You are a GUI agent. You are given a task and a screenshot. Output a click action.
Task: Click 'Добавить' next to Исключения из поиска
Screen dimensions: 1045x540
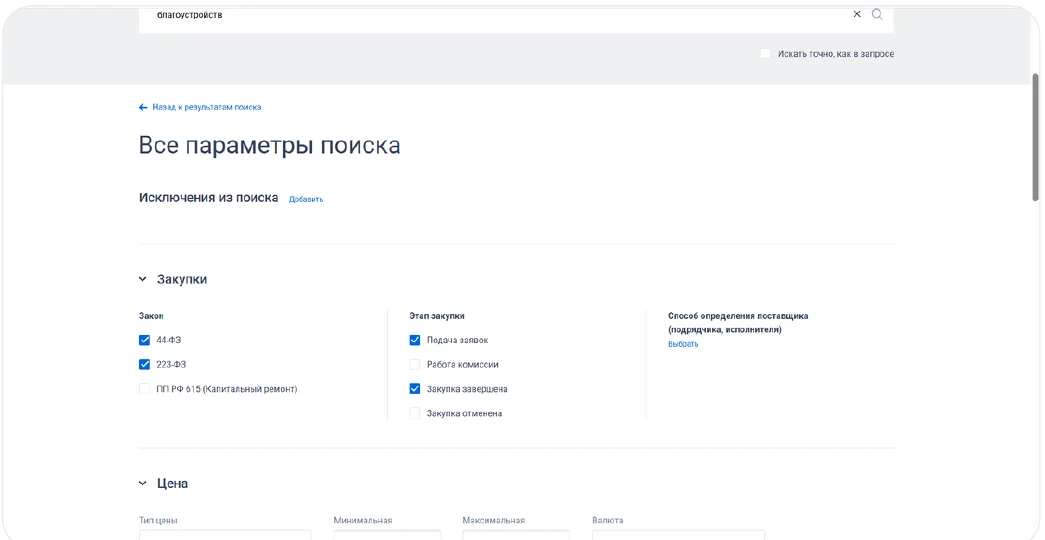[x=306, y=199]
